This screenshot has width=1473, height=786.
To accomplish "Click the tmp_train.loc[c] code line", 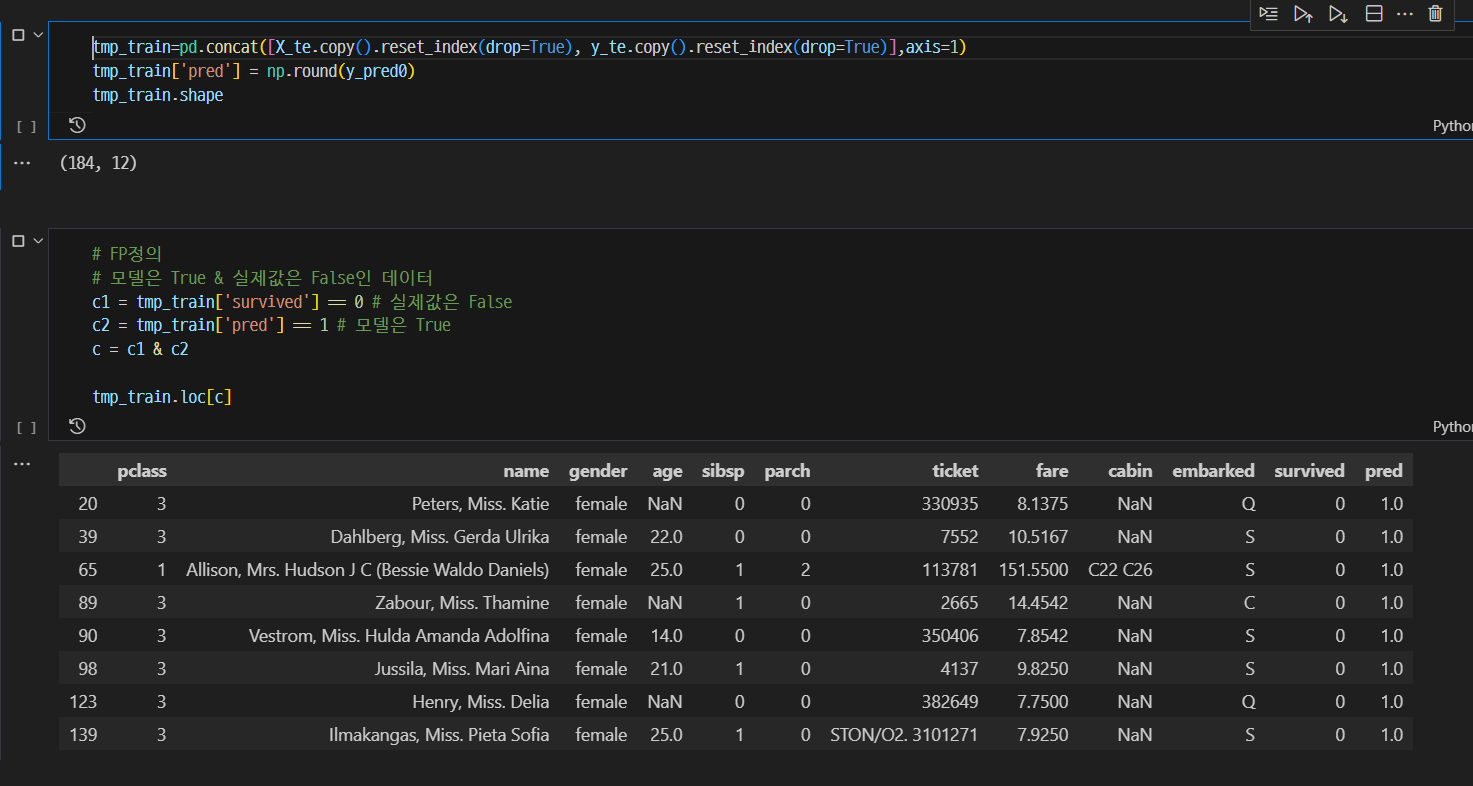I will pyautogui.click(x=162, y=397).
